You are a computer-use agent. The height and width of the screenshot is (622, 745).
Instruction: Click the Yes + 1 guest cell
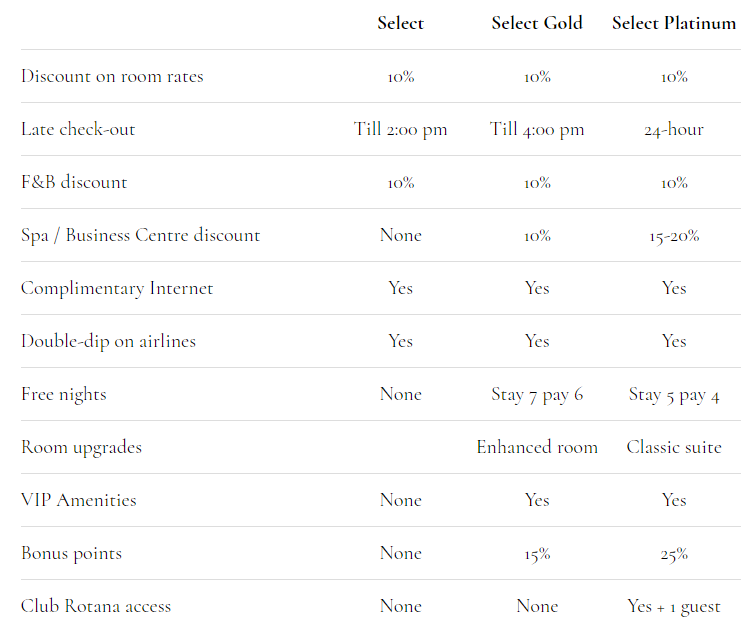click(674, 606)
